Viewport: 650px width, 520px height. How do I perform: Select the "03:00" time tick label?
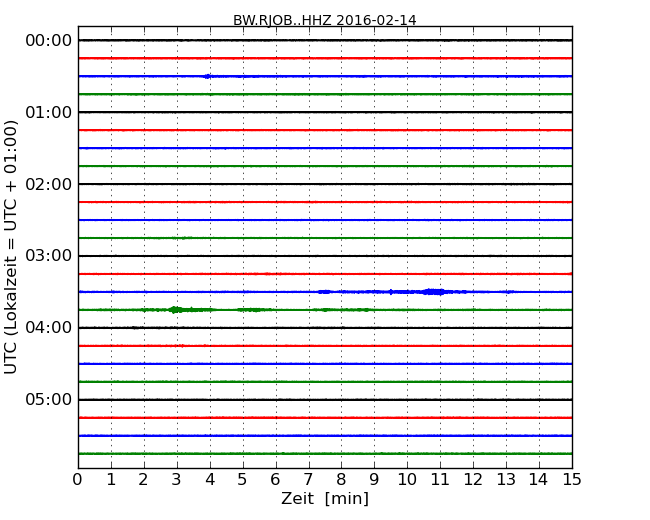pyautogui.click(x=49, y=256)
